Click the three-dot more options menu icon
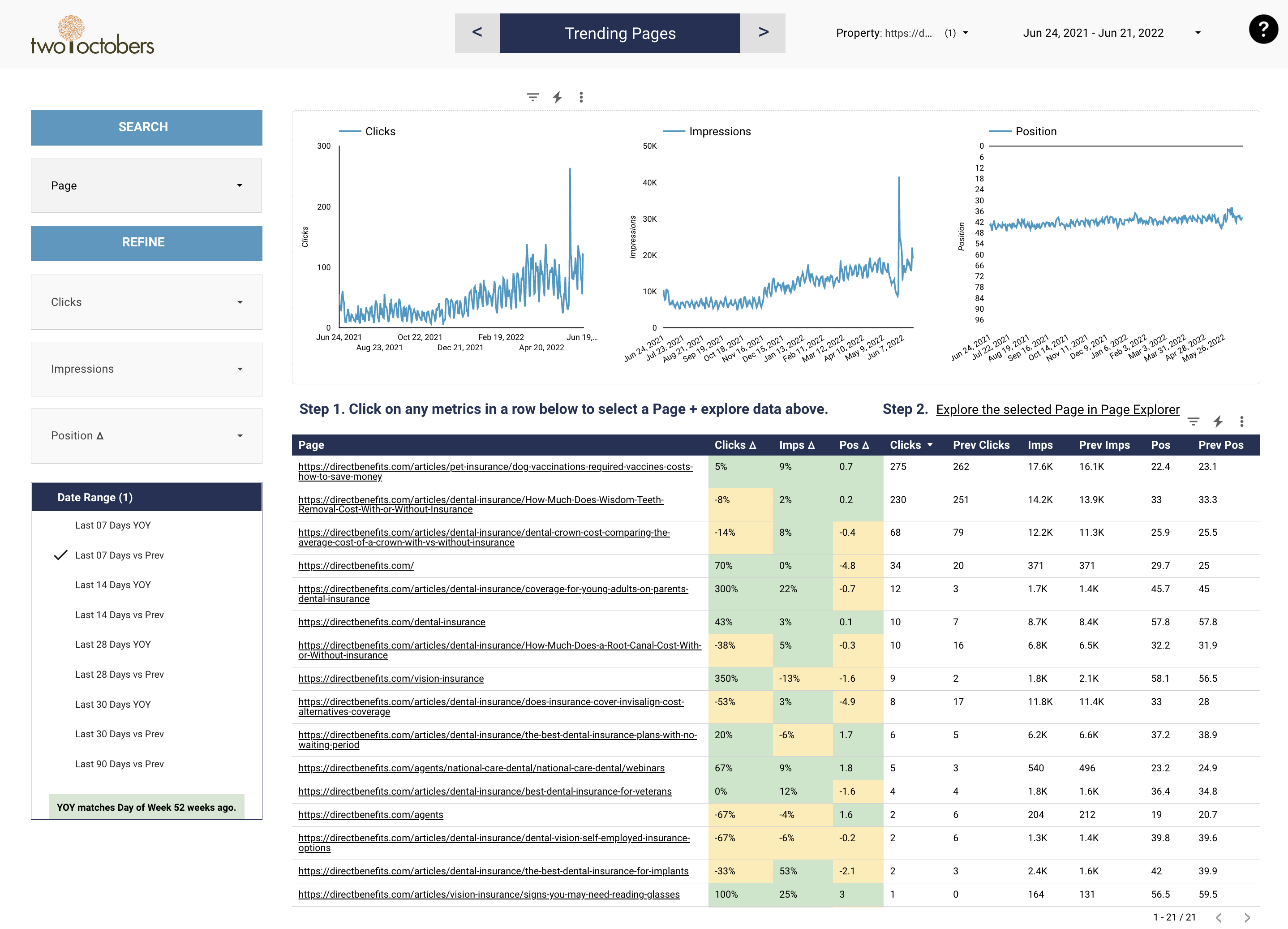 tap(581, 97)
